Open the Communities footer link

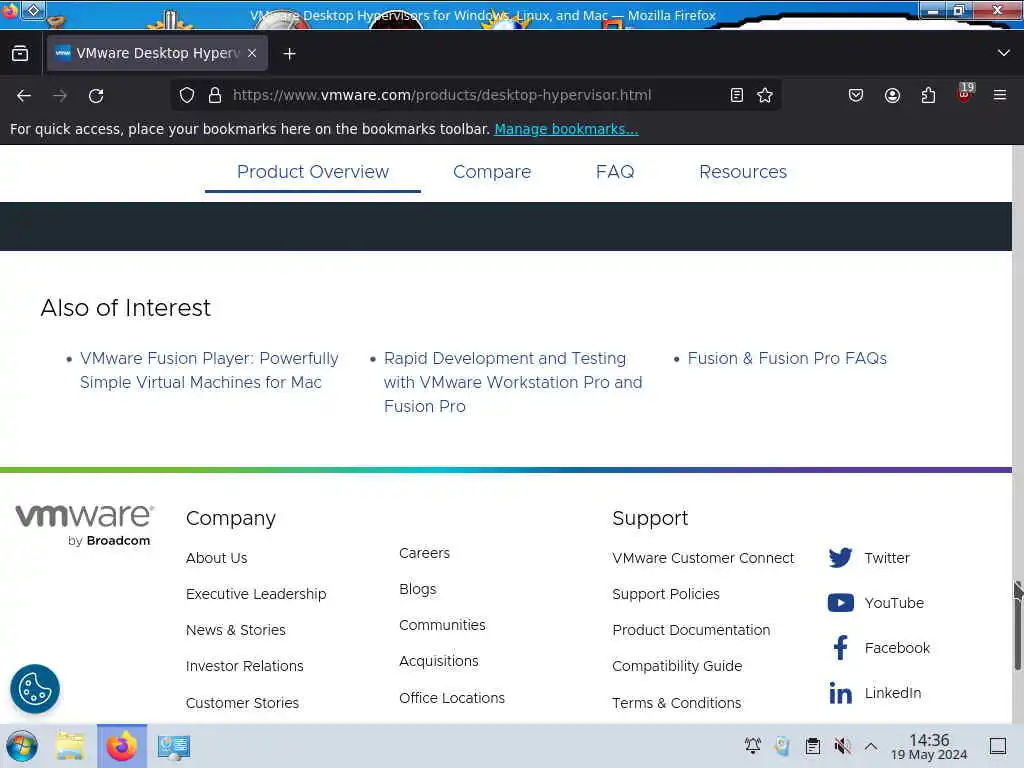coord(442,625)
